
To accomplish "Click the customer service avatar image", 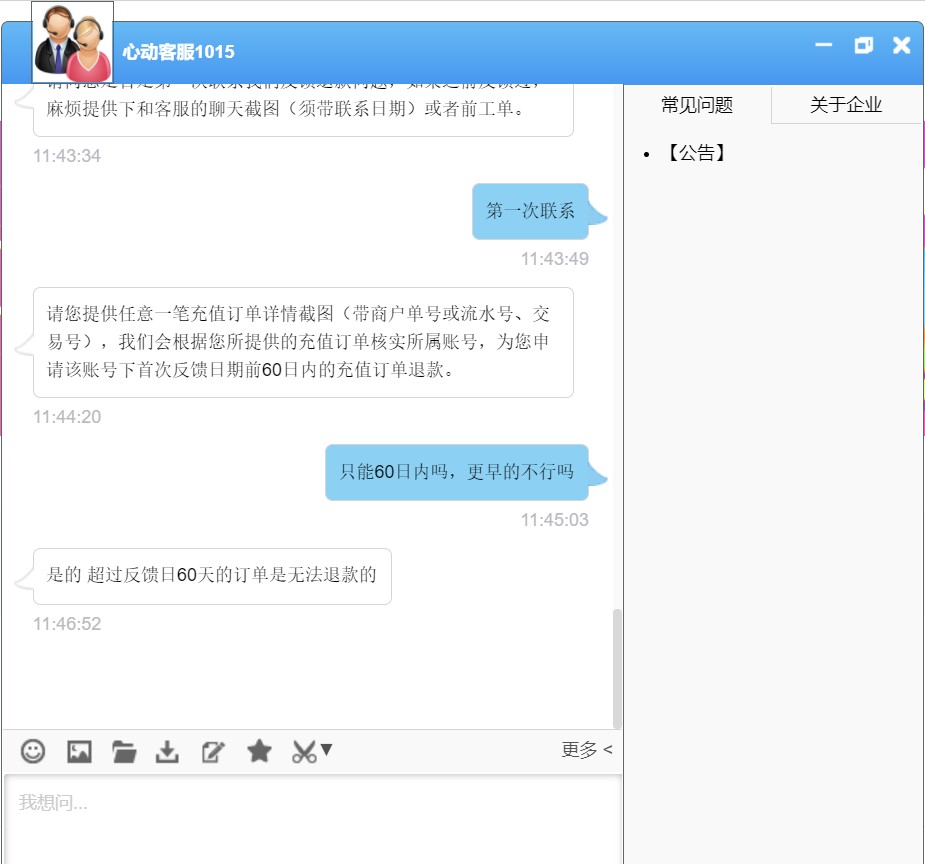I will point(70,42).
